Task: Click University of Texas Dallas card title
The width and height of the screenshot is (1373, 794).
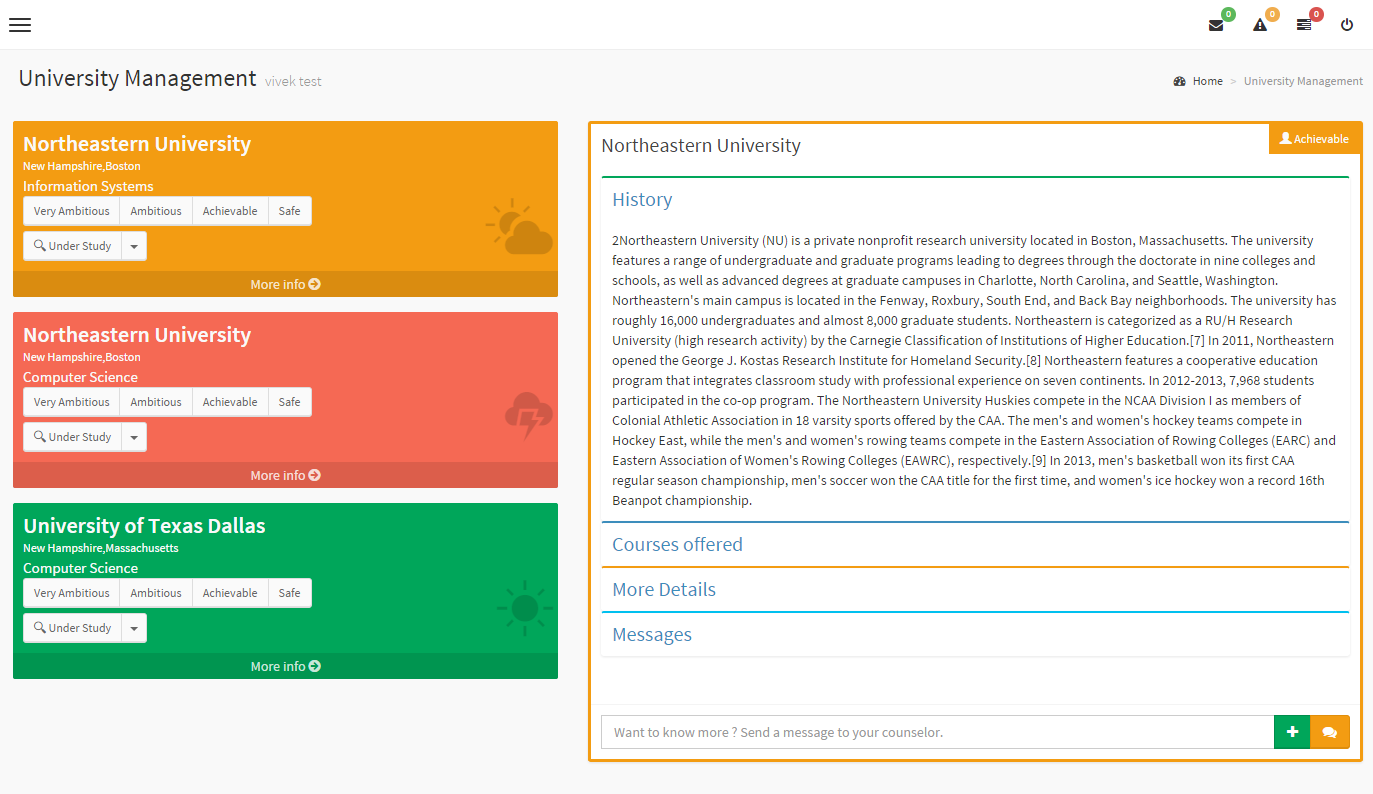Action: (144, 526)
